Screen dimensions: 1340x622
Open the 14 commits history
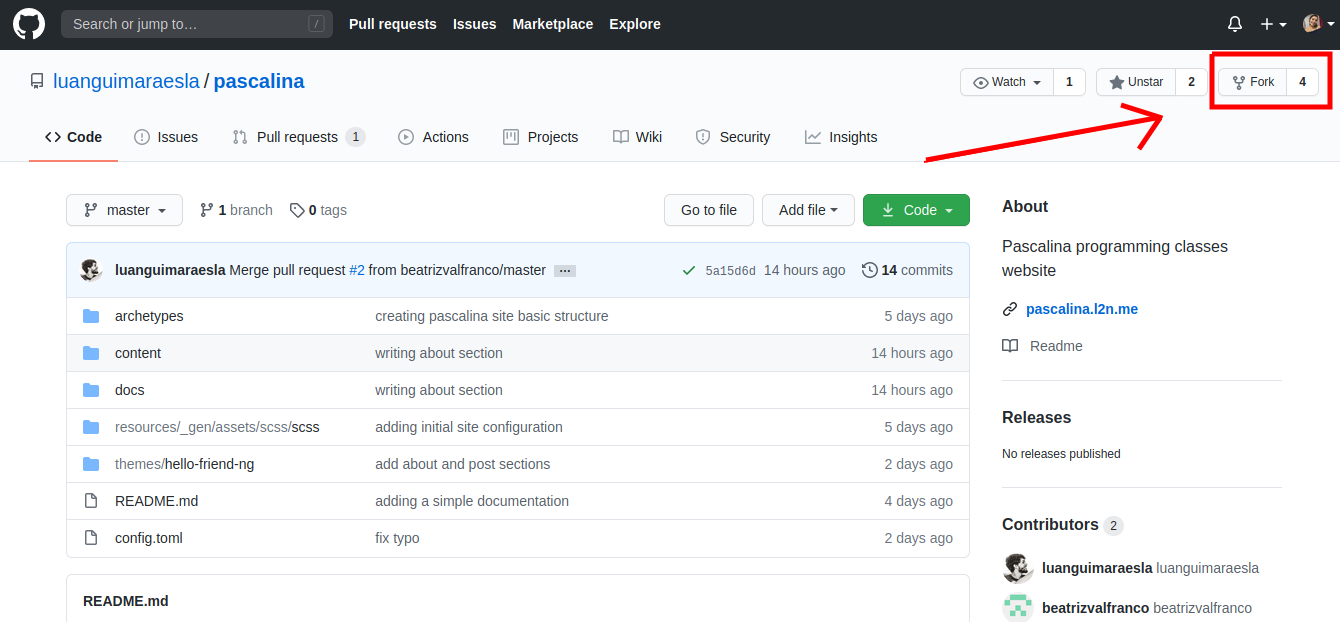point(907,270)
